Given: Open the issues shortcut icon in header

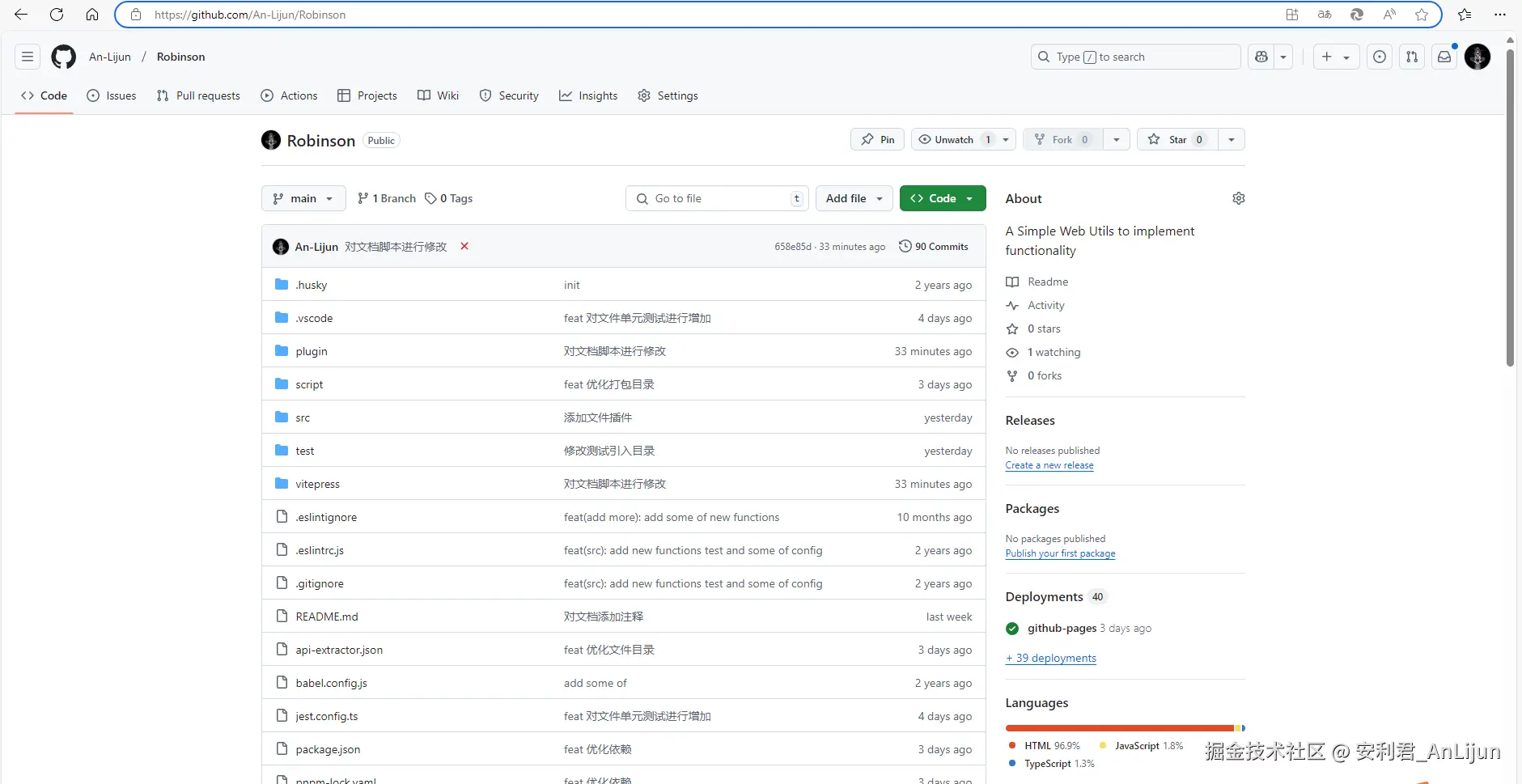Looking at the screenshot, I should (1380, 57).
